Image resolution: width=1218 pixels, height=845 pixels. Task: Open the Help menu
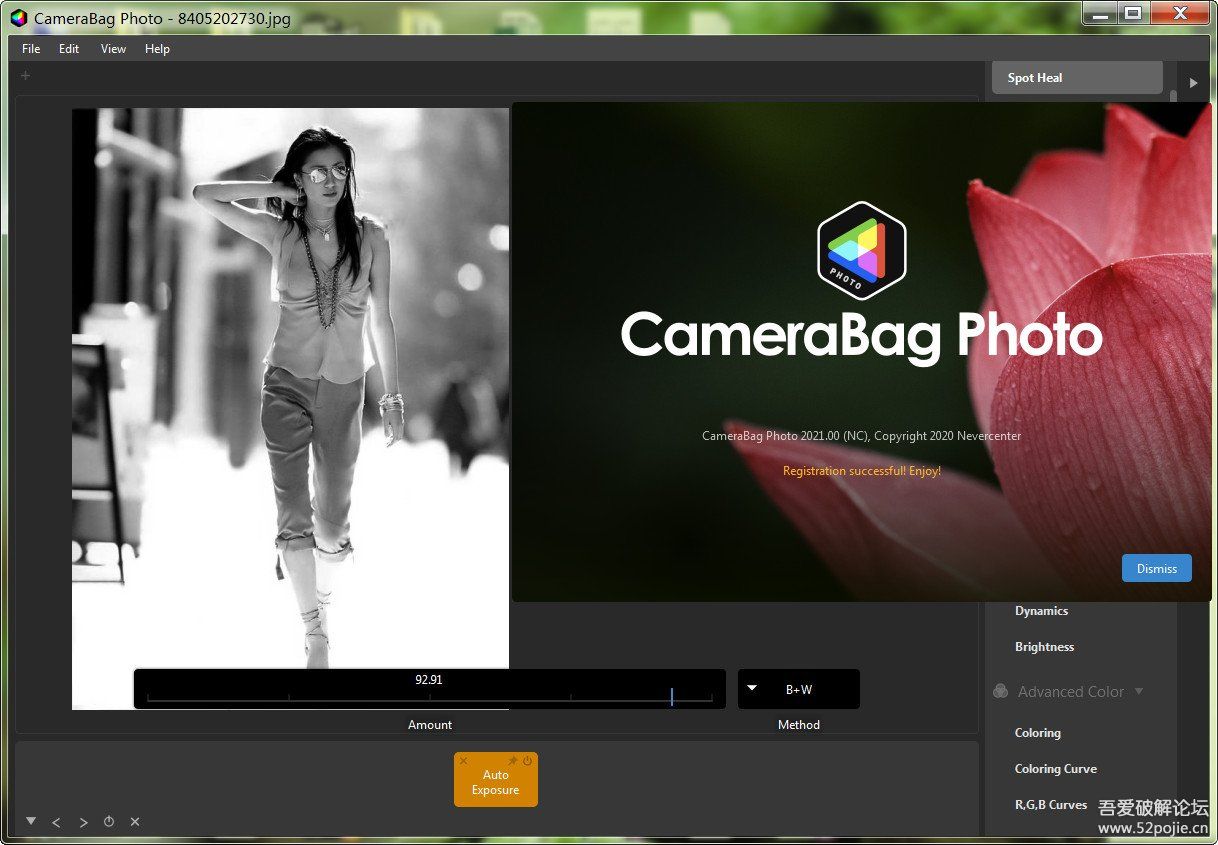pos(157,48)
